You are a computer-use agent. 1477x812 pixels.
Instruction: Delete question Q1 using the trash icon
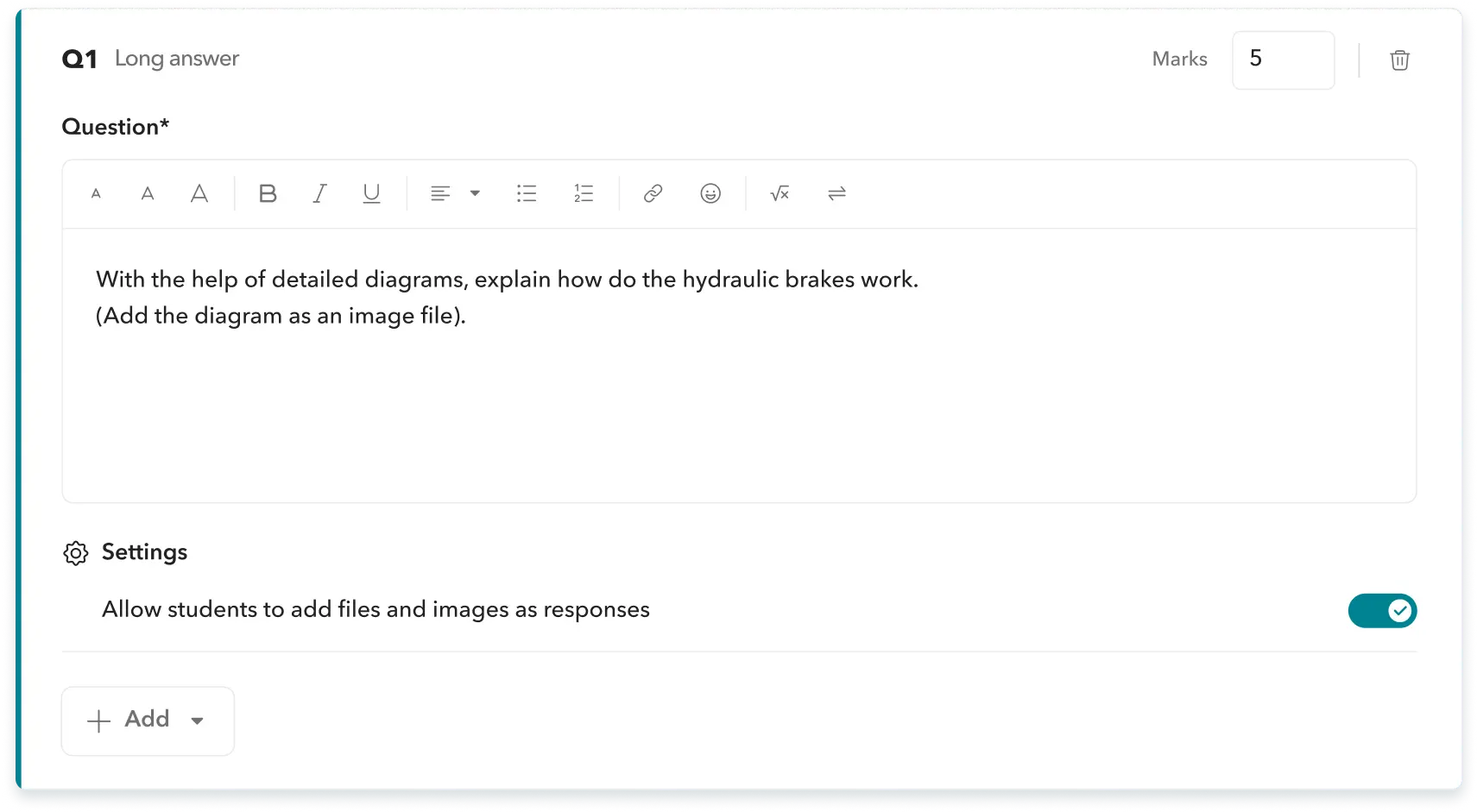(x=1400, y=60)
